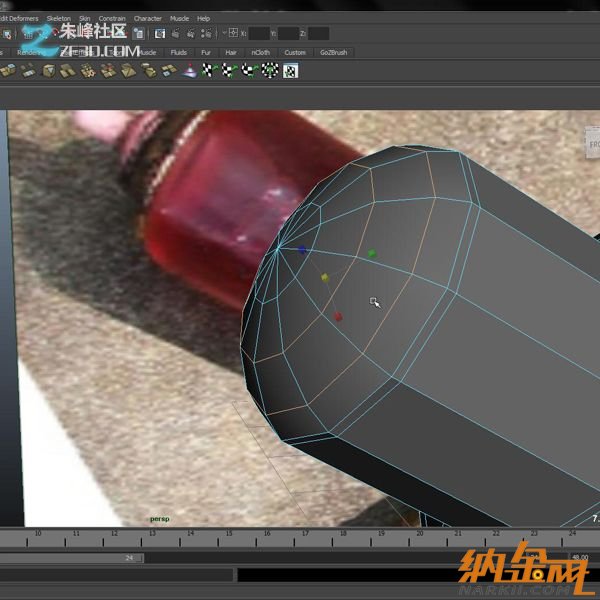The width and height of the screenshot is (600, 600).
Task: Click the red manipulator handle on the mesh
Action: pyautogui.click(x=339, y=317)
